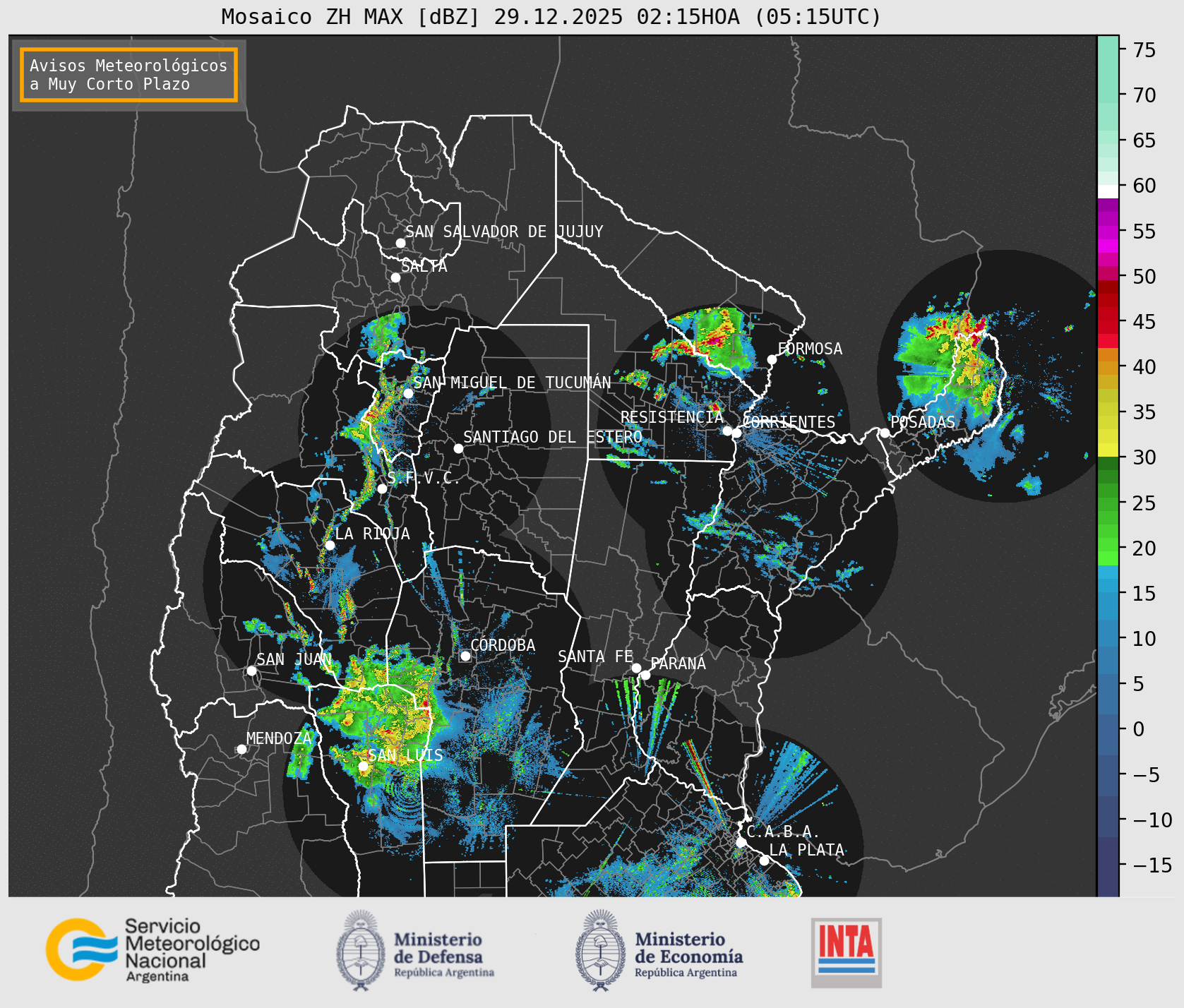This screenshot has width=1184, height=1008.
Task: Click the Ministerio de Economía emblem
Action: (601, 949)
